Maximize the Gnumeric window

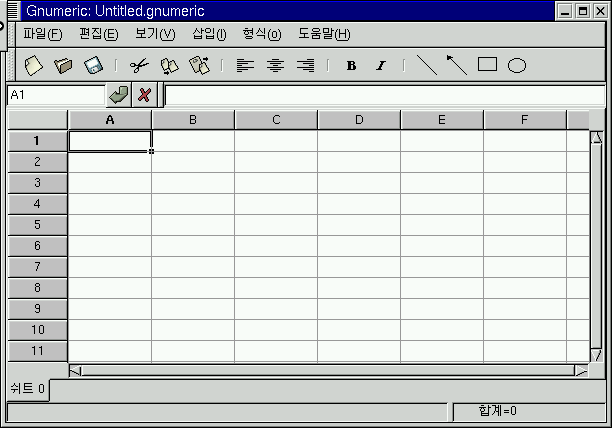pos(583,11)
